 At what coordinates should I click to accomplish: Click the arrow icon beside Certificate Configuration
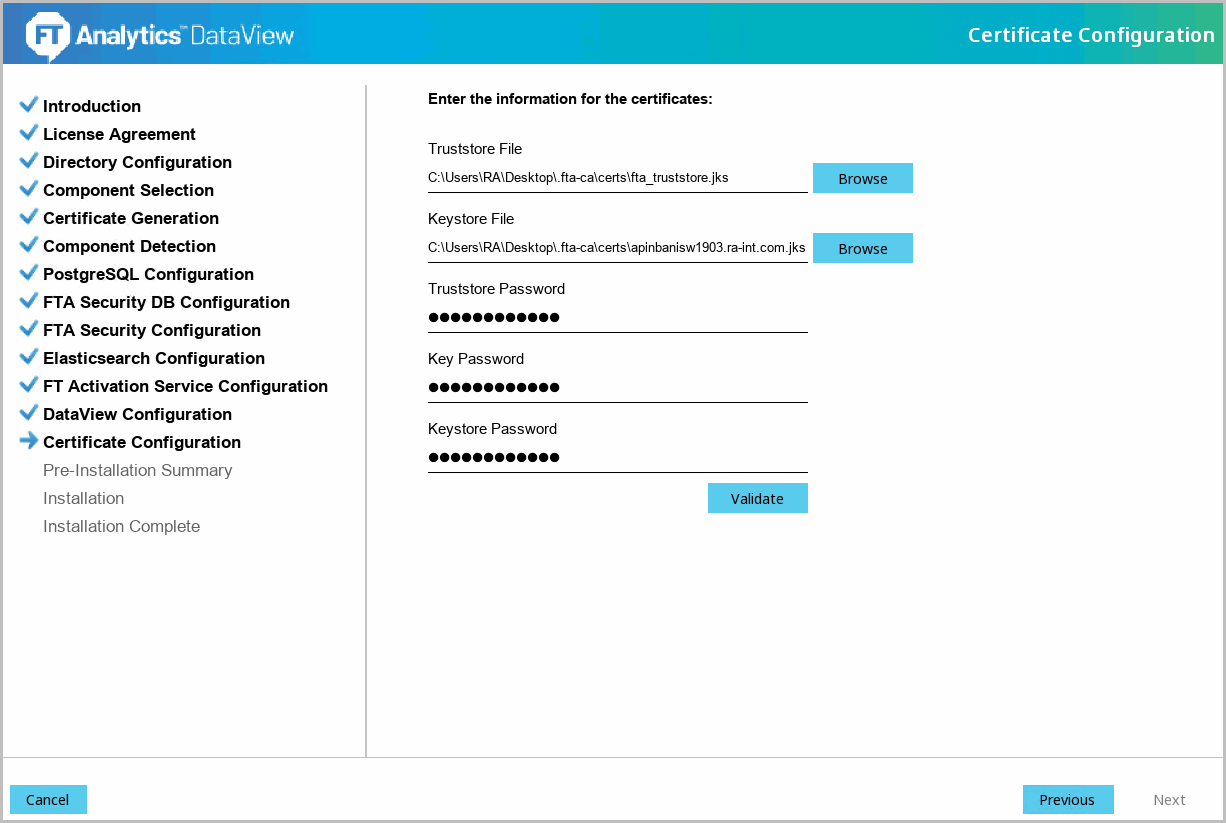pyautogui.click(x=29, y=441)
